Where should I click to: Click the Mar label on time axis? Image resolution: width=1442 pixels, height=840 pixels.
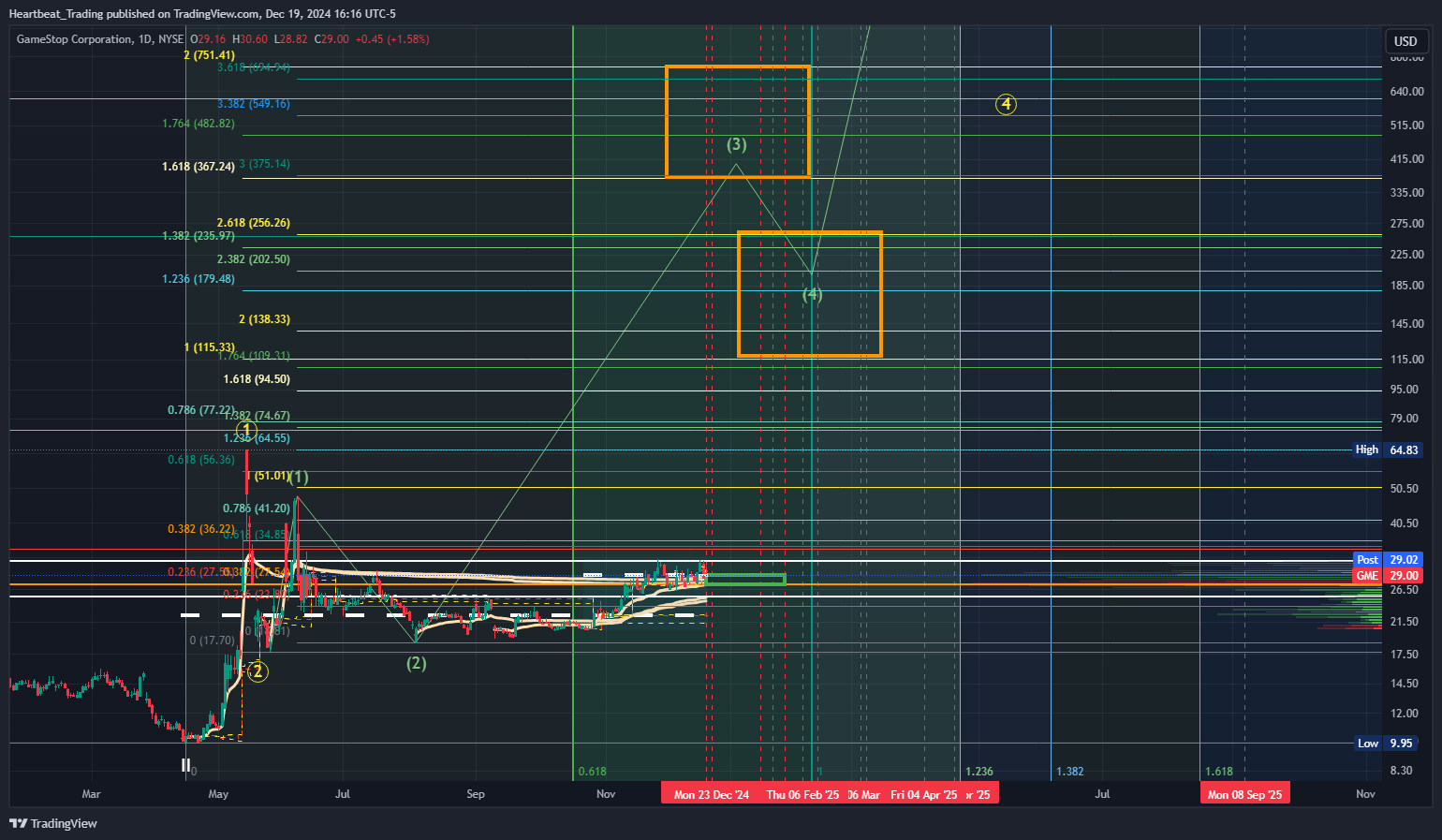tap(91, 794)
